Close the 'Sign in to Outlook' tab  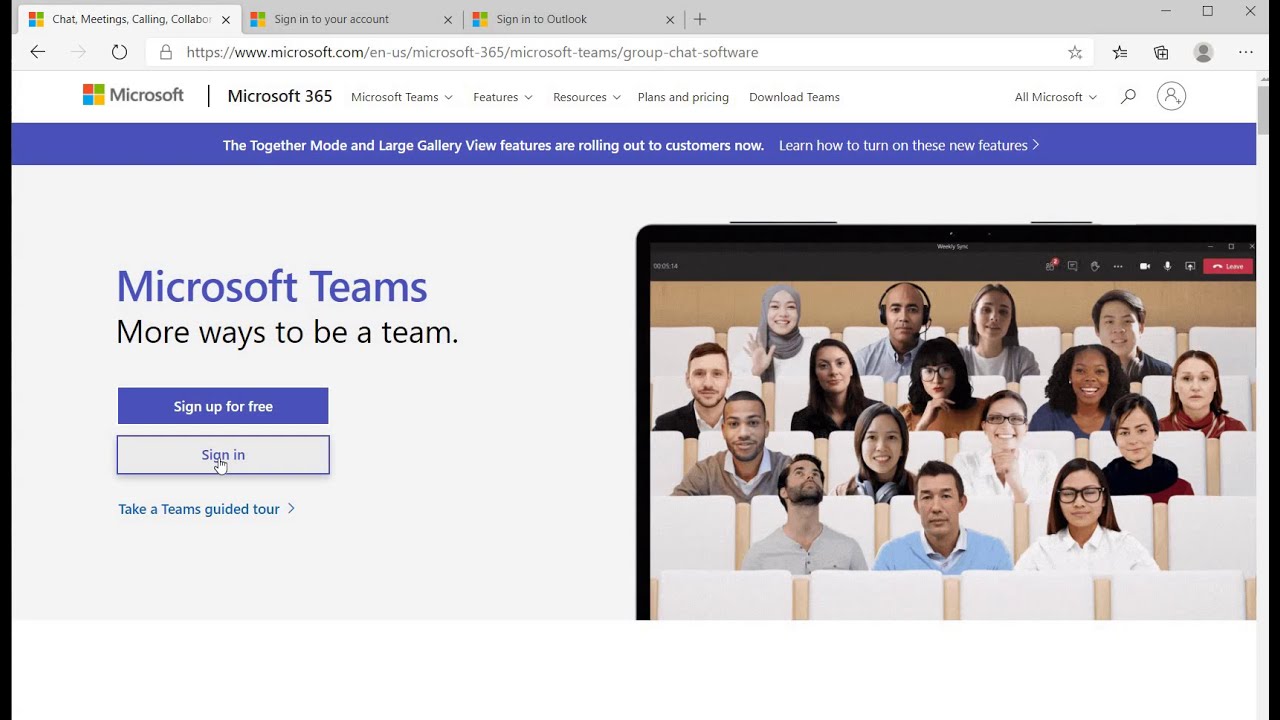pyautogui.click(x=670, y=19)
